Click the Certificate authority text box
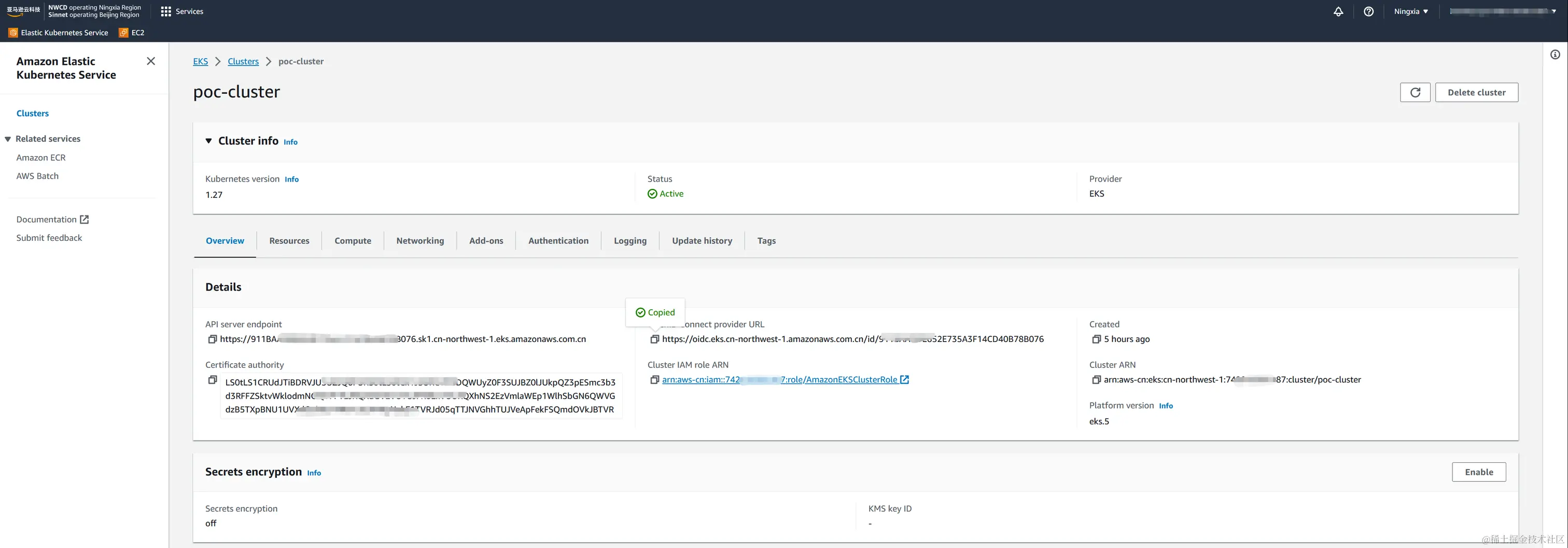 (420, 396)
